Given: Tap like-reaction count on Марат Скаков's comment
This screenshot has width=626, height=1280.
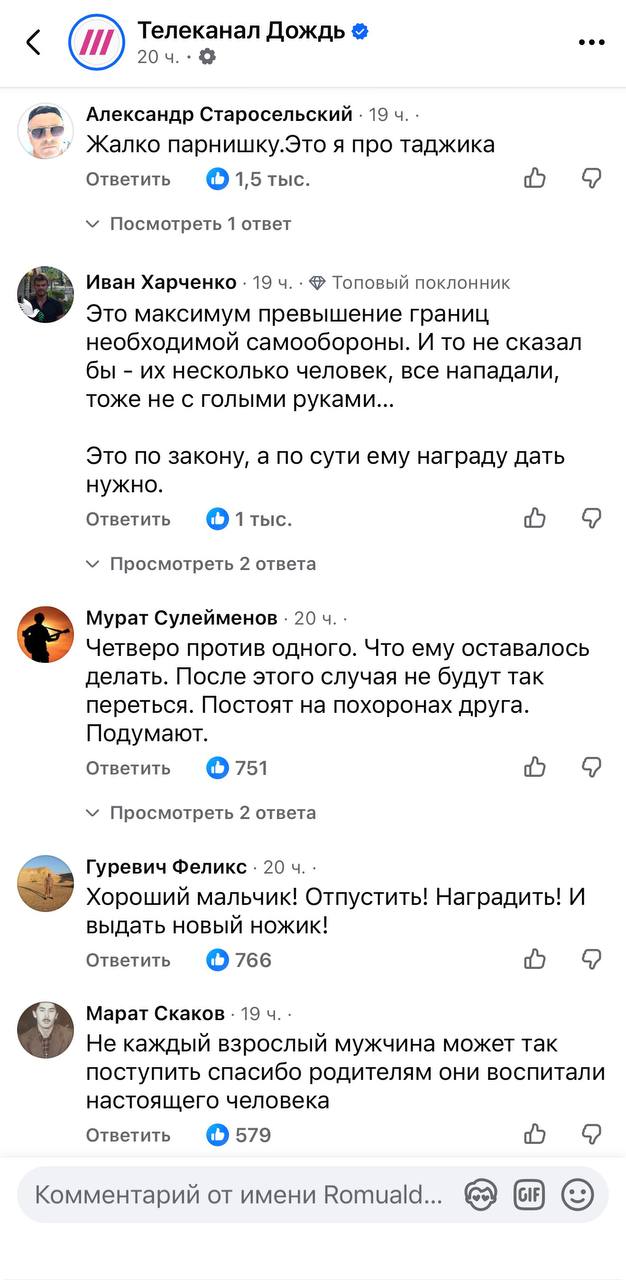Looking at the screenshot, I should (239, 1134).
